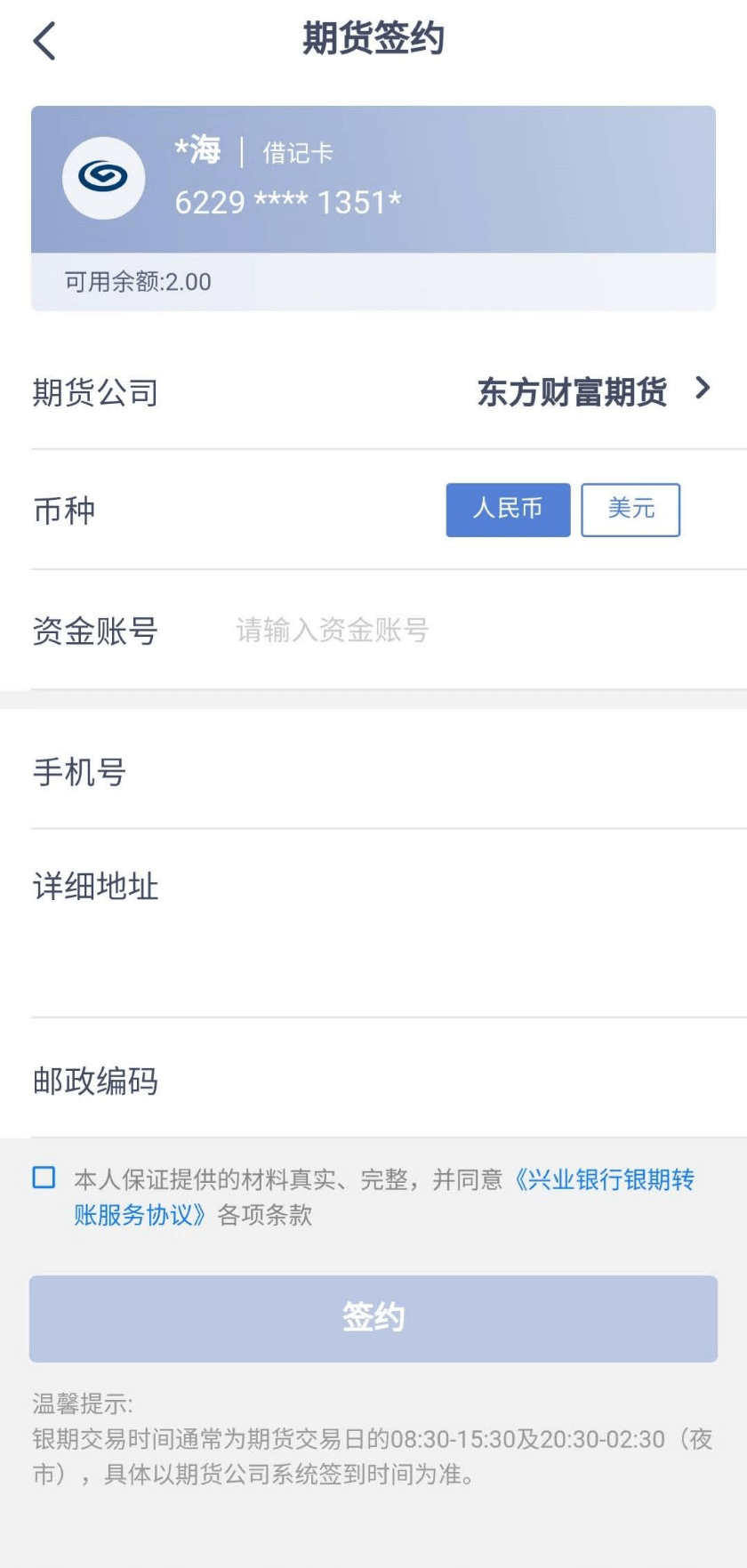Tap the 期货公司 row label
The width and height of the screenshot is (747, 1568).
(x=95, y=392)
